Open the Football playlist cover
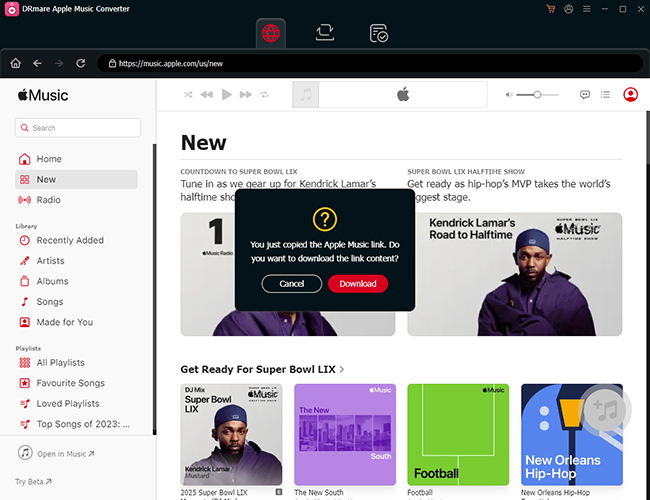Viewport: 650px width, 500px height. click(458, 434)
